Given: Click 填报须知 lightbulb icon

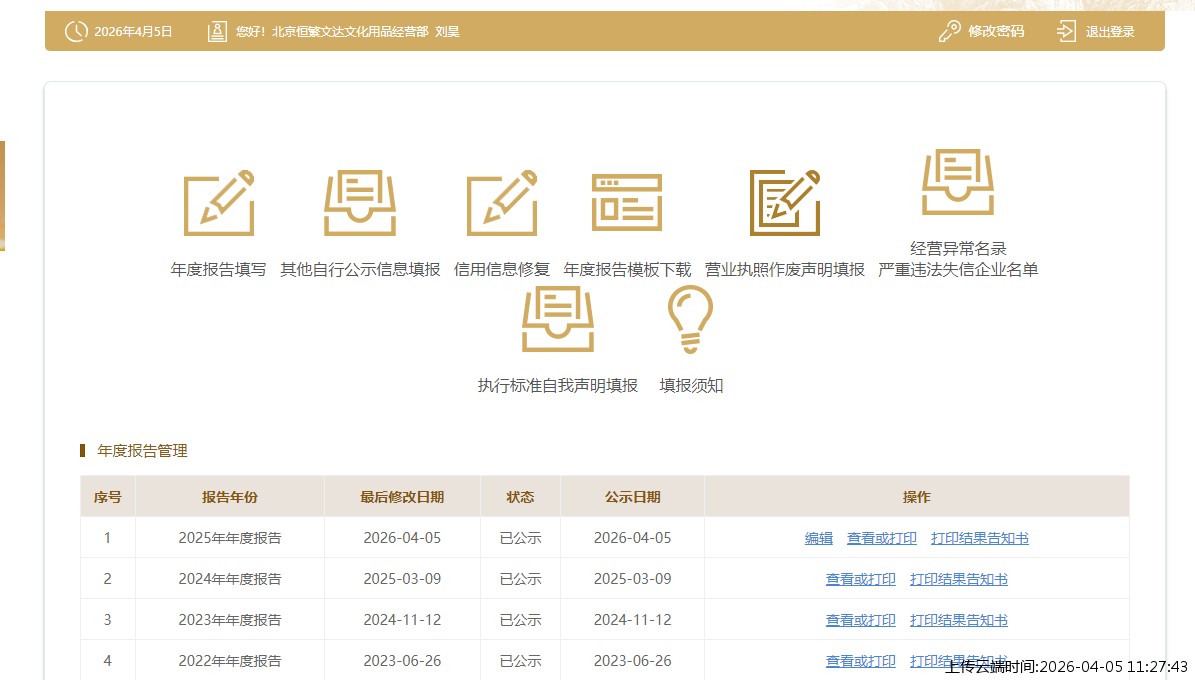Looking at the screenshot, I should [690, 319].
